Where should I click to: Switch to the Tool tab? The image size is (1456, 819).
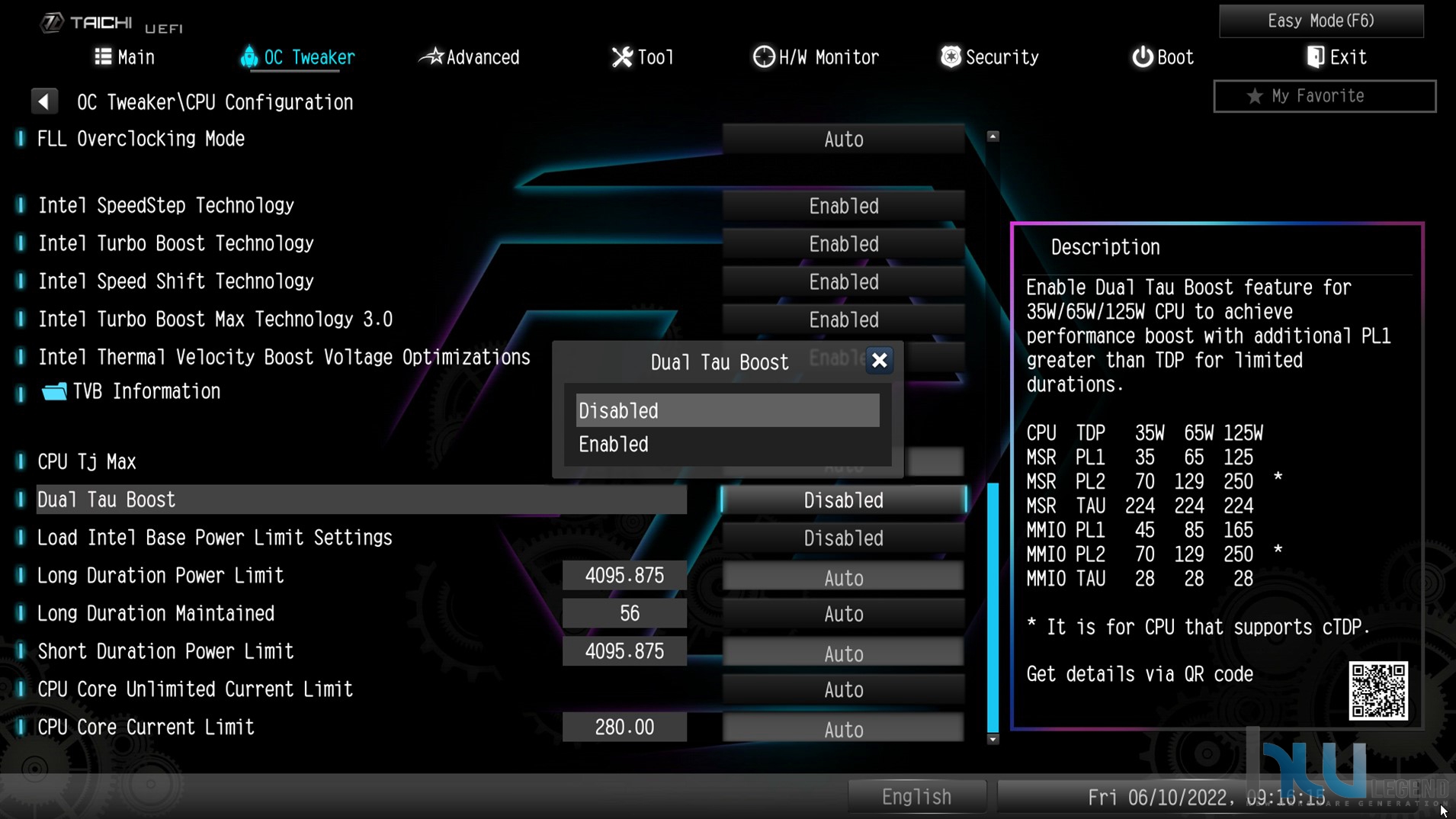pos(643,57)
